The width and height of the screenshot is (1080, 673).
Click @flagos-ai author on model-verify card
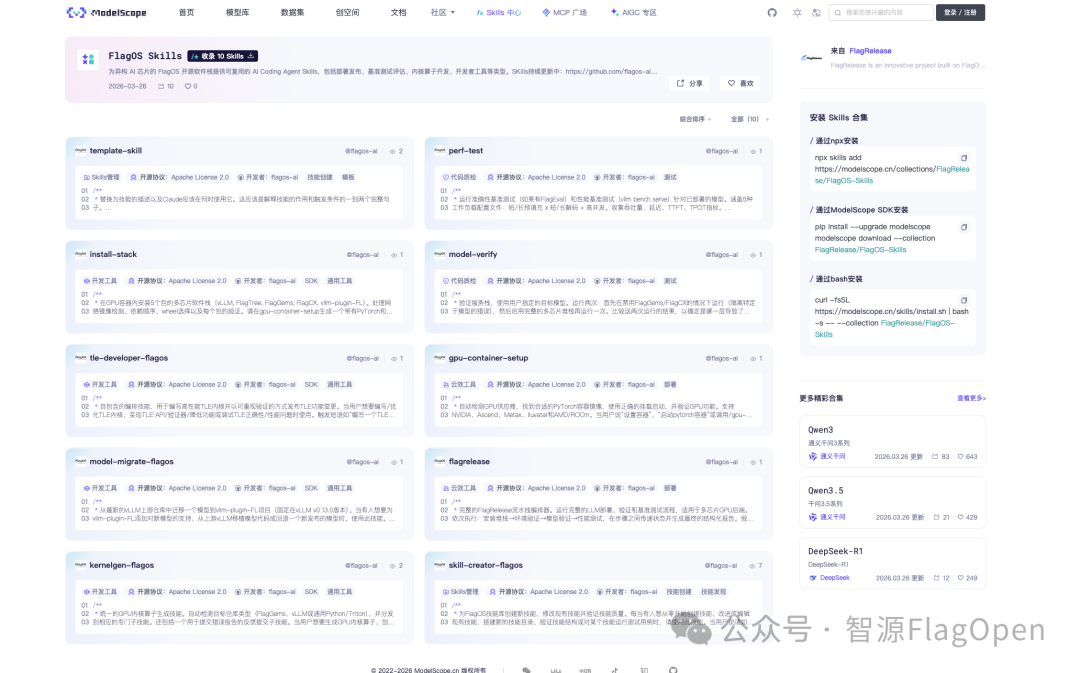[721, 255]
